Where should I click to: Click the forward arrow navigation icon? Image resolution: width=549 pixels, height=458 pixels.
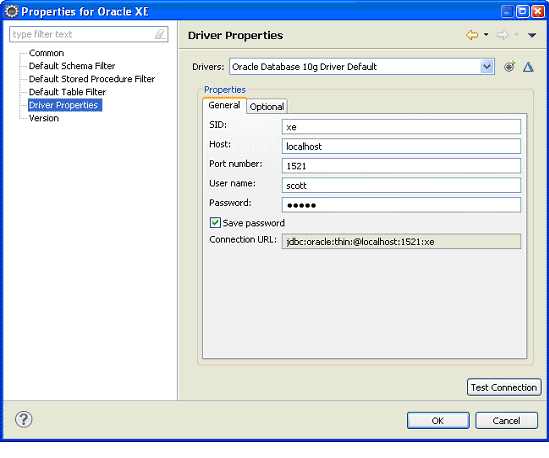coord(502,35)
